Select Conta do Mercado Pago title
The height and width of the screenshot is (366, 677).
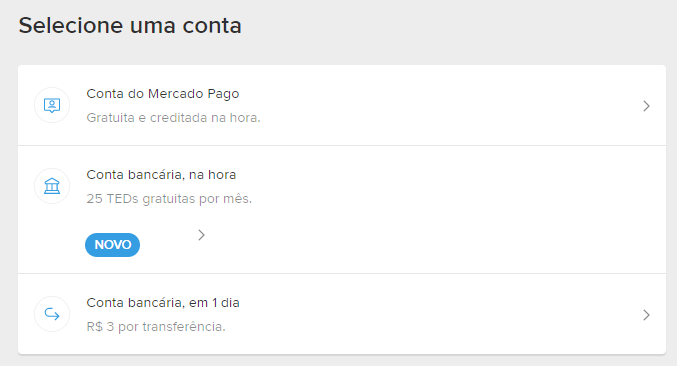point(163,94)
